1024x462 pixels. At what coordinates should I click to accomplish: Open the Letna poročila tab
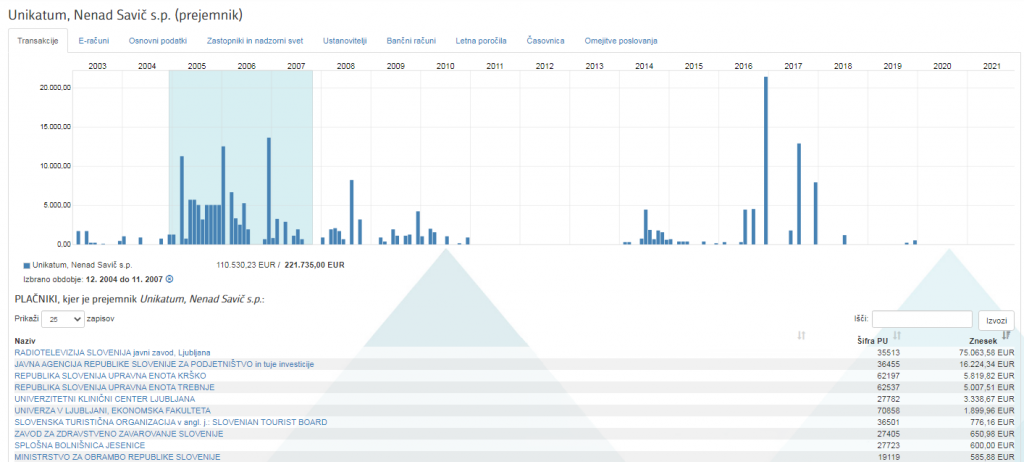point(482,41)
